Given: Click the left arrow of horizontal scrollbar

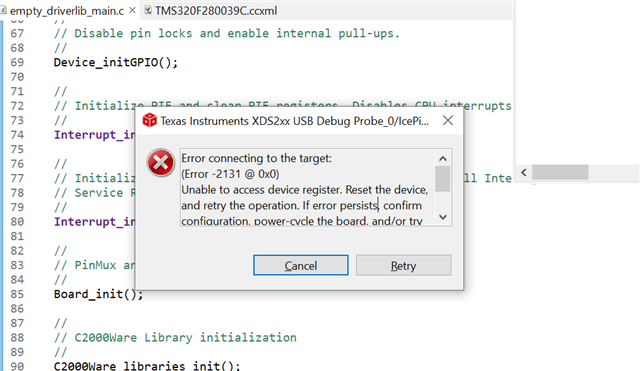Looking at the screenshot, I should click(524, 172).
